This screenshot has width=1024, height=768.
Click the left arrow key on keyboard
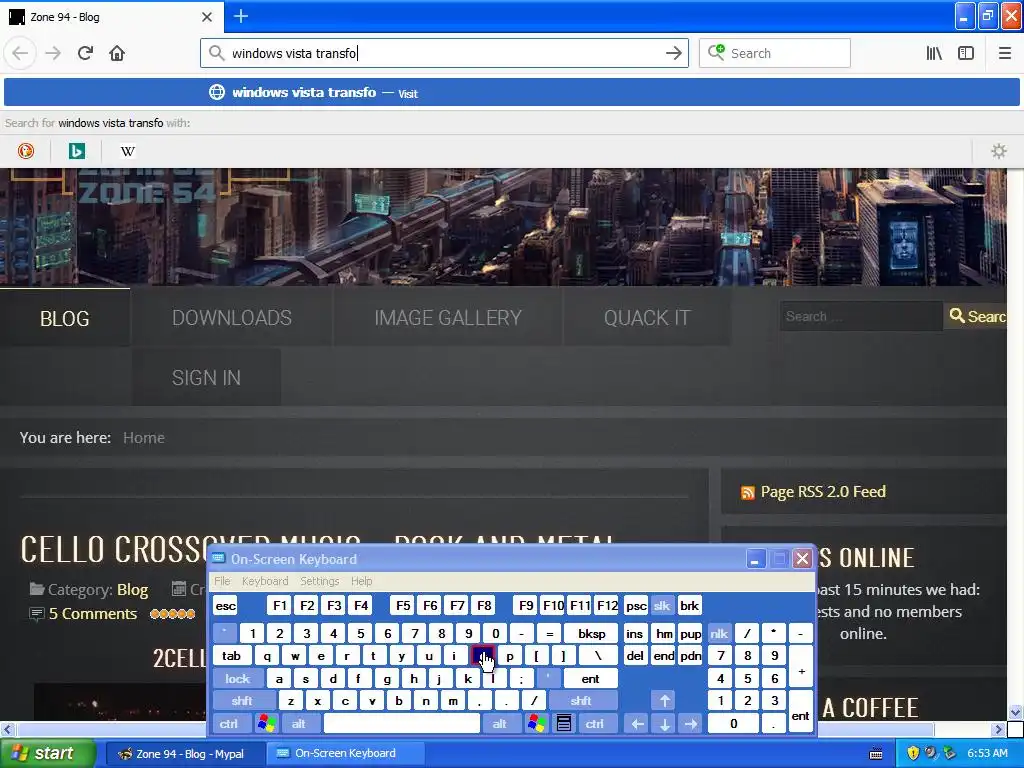tap(637, 724)
